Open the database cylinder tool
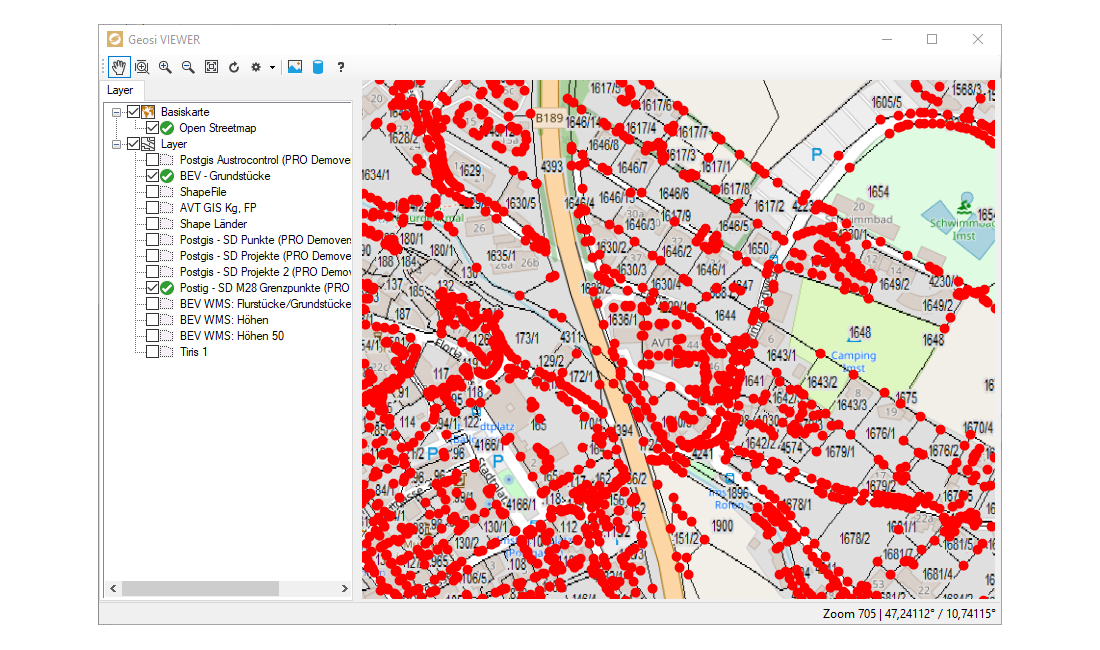Image resolution: width=1100 pixels, height=650 pixels. coord(317,67)
